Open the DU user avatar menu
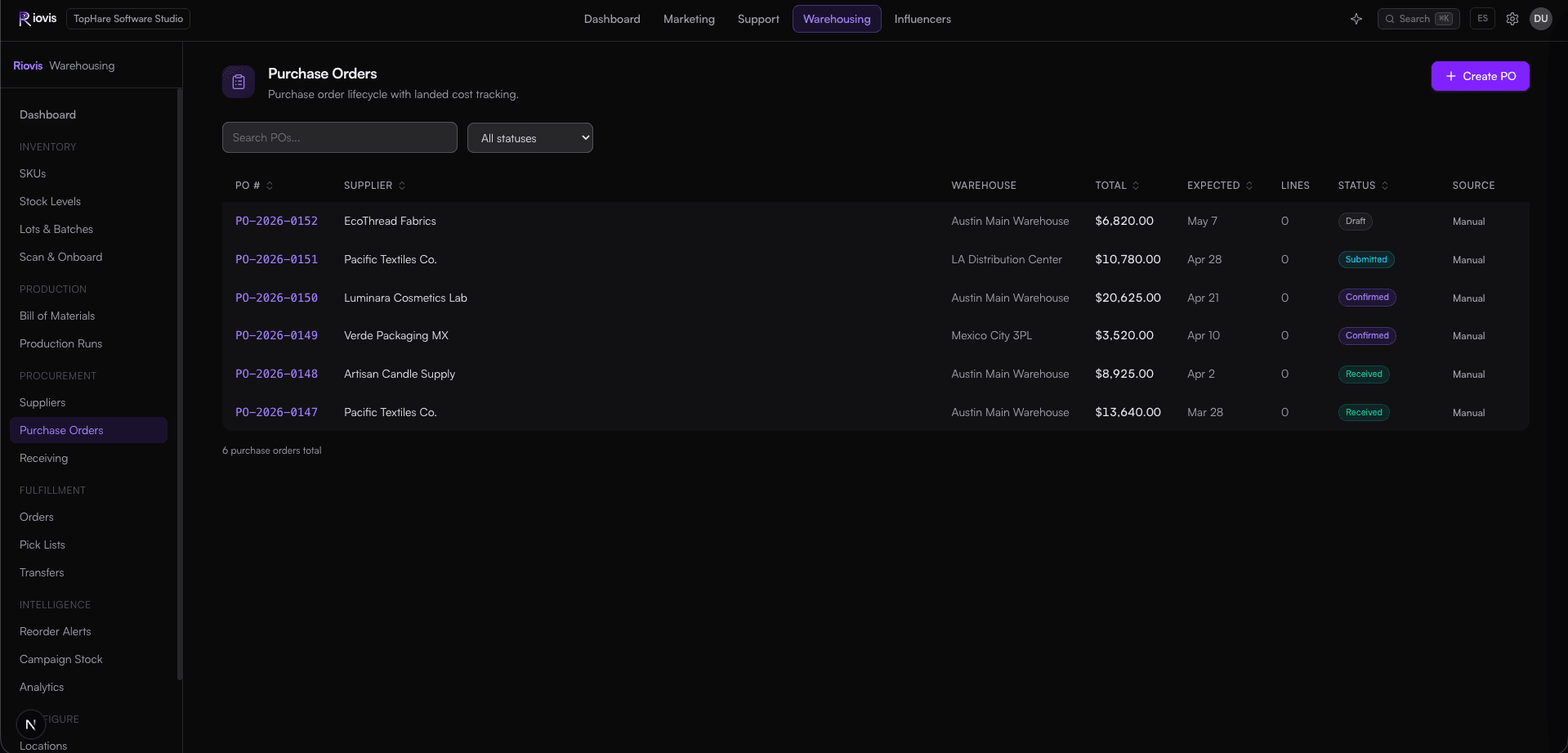 [x=1541, y=19]
